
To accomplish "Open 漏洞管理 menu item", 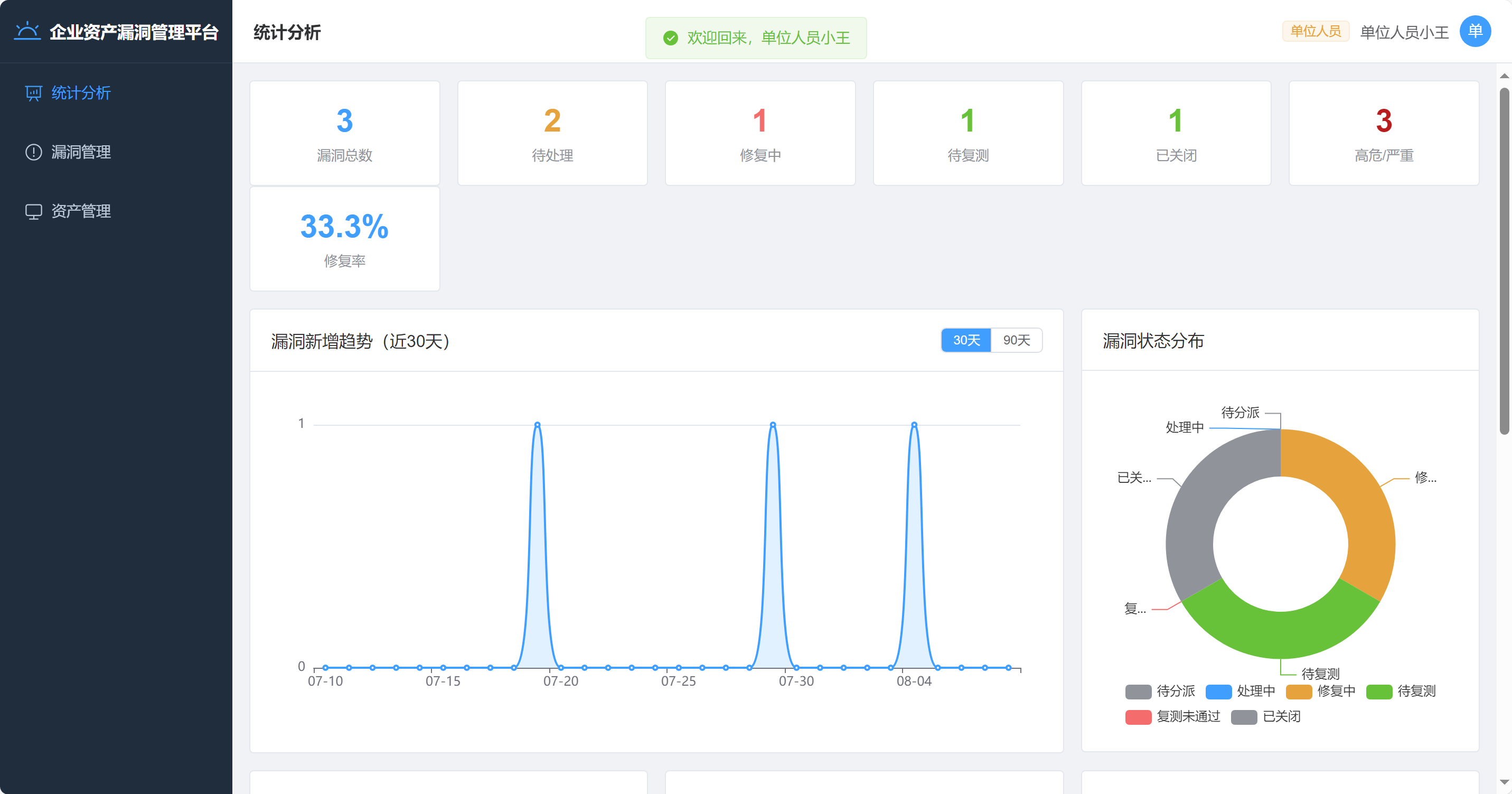I will point(116,152).
